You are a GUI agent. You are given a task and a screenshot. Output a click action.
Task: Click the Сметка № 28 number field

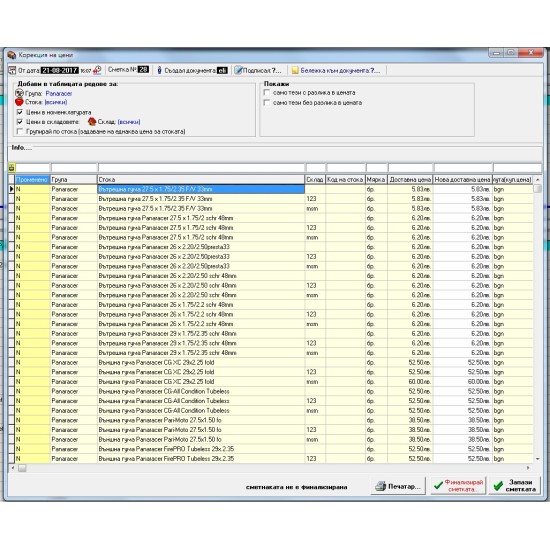point(143,69)
